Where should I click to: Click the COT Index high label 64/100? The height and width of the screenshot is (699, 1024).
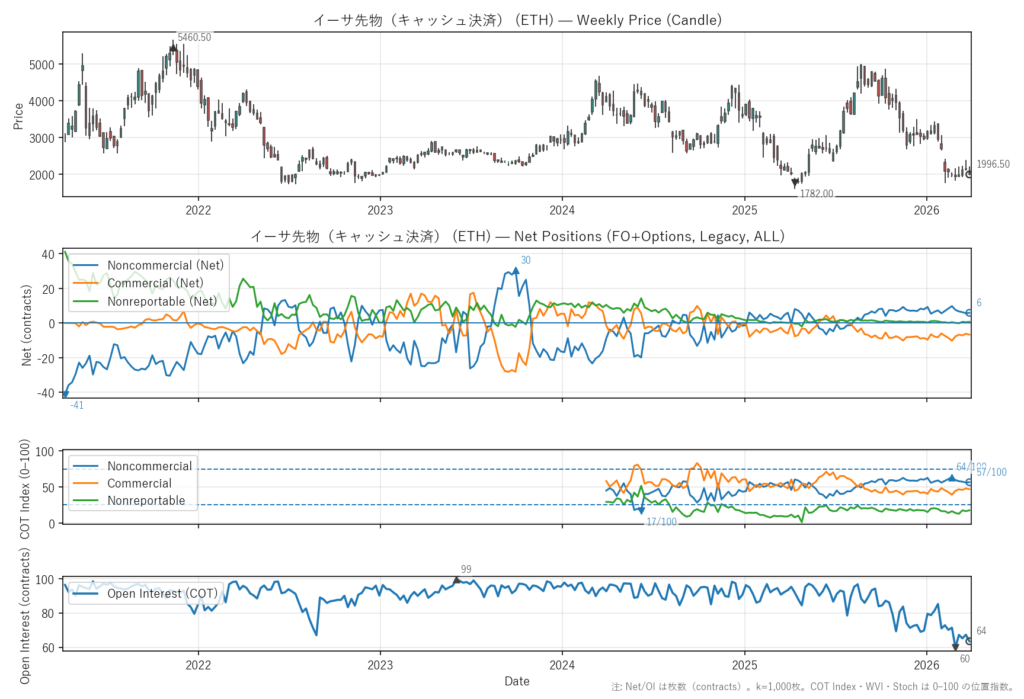970,467
